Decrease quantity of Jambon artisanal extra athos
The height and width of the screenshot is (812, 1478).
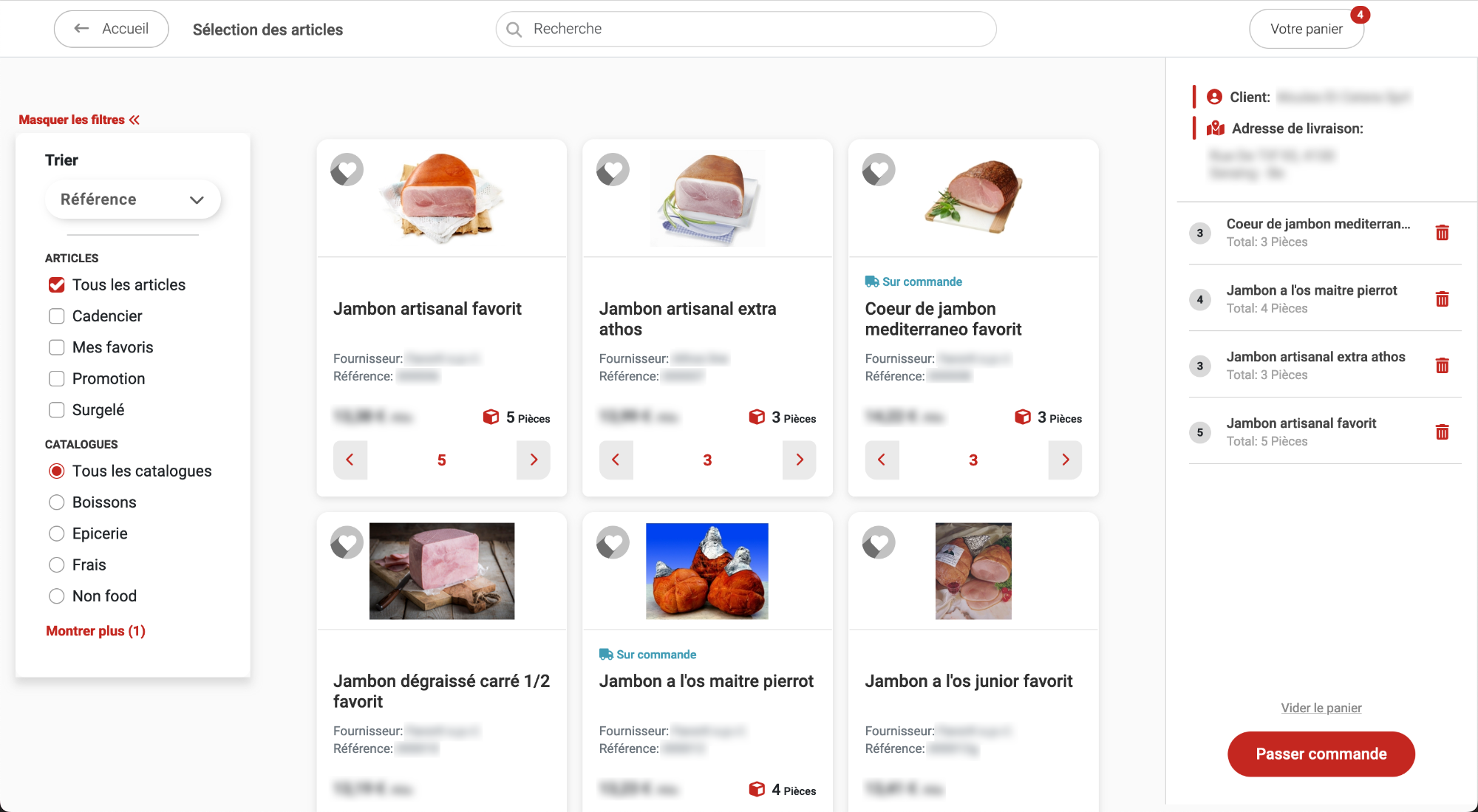[616, 460]
